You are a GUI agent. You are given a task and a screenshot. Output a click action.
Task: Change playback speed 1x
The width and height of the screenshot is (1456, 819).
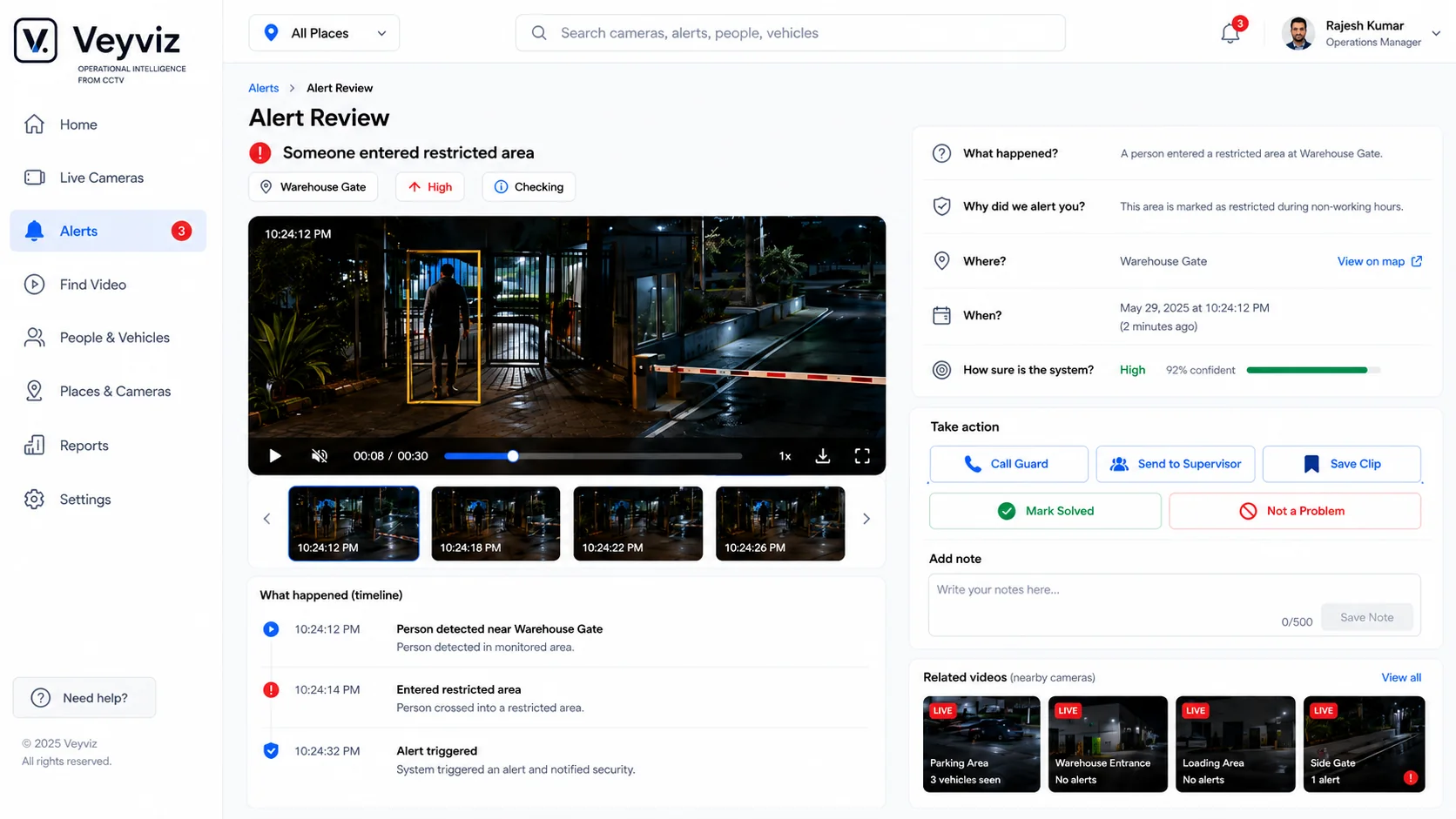click(785, 456)
